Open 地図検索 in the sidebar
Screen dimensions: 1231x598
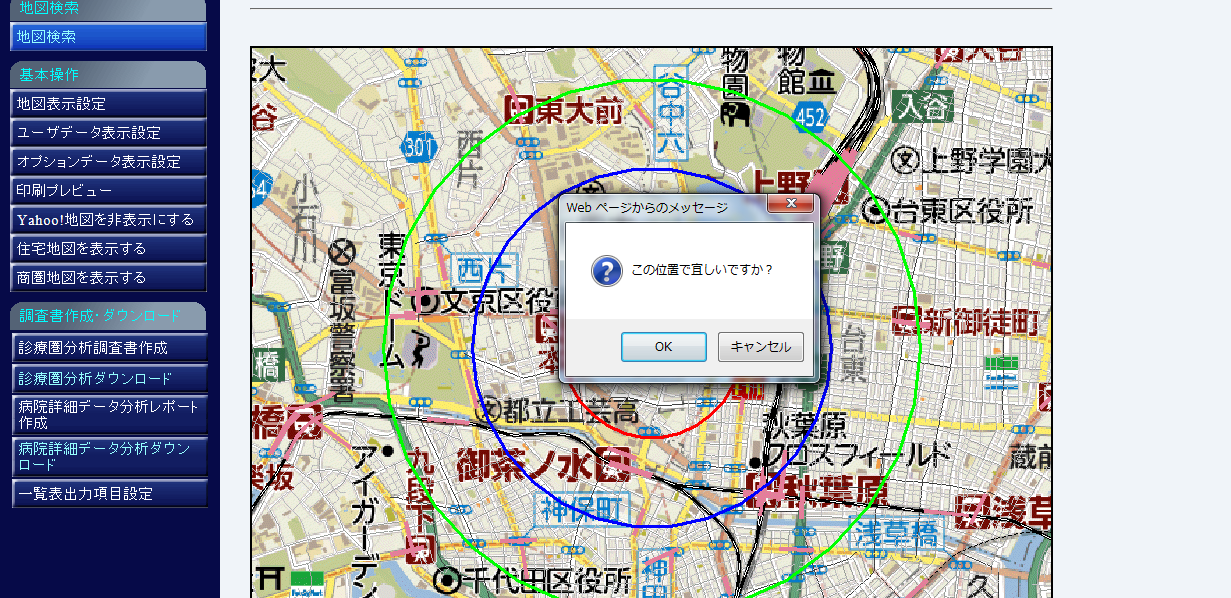108,36
